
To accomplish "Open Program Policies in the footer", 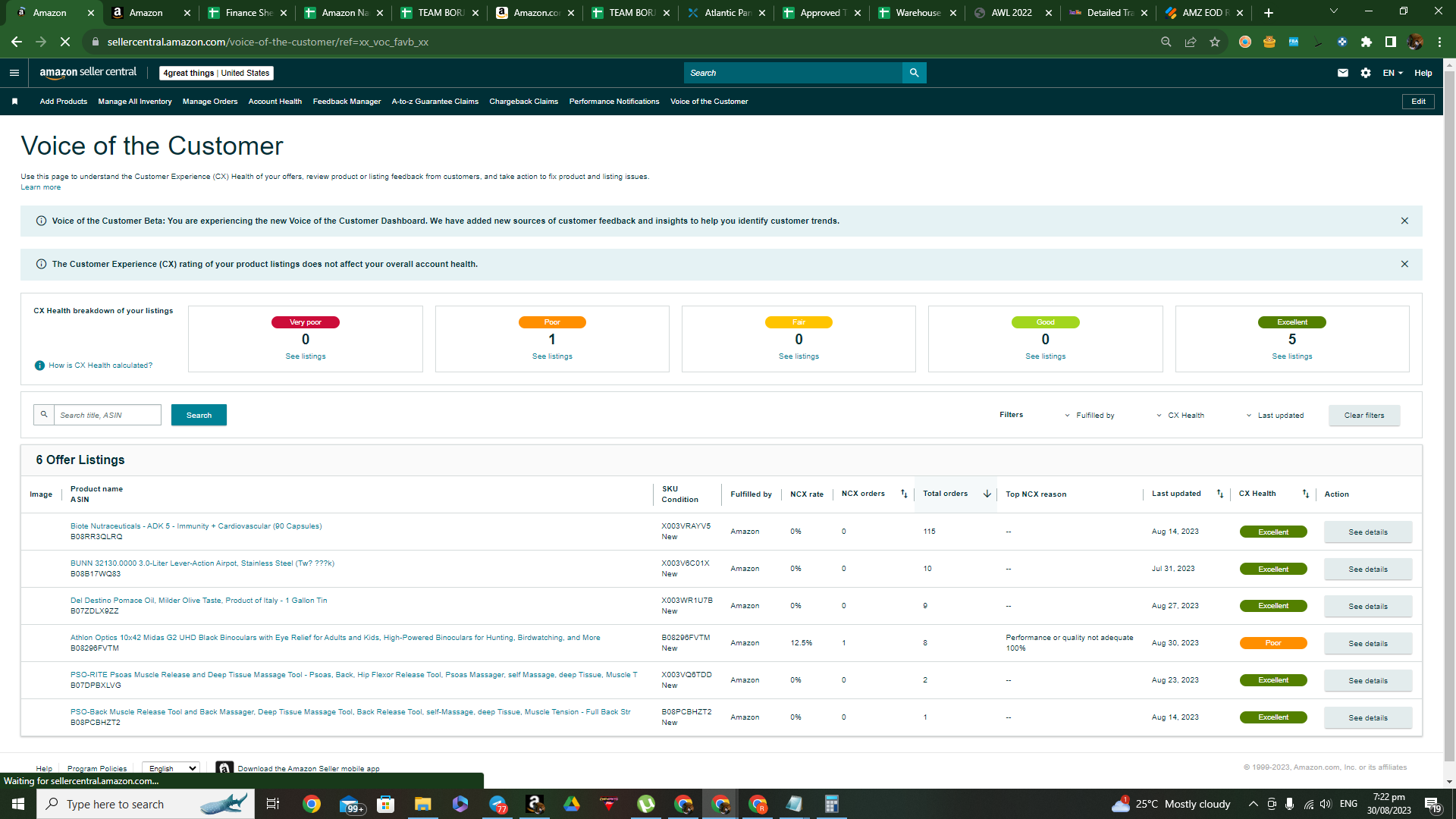I will click(97, 768).
